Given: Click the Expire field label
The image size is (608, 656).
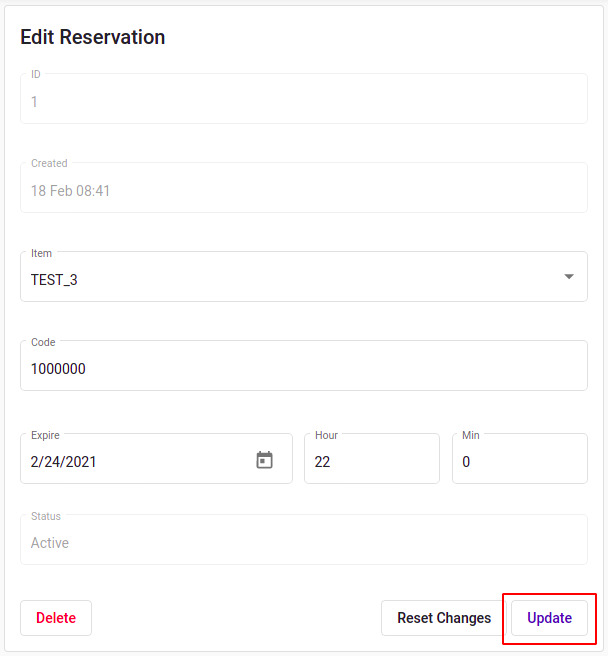Looking at the screenshot, I should 45,435.
